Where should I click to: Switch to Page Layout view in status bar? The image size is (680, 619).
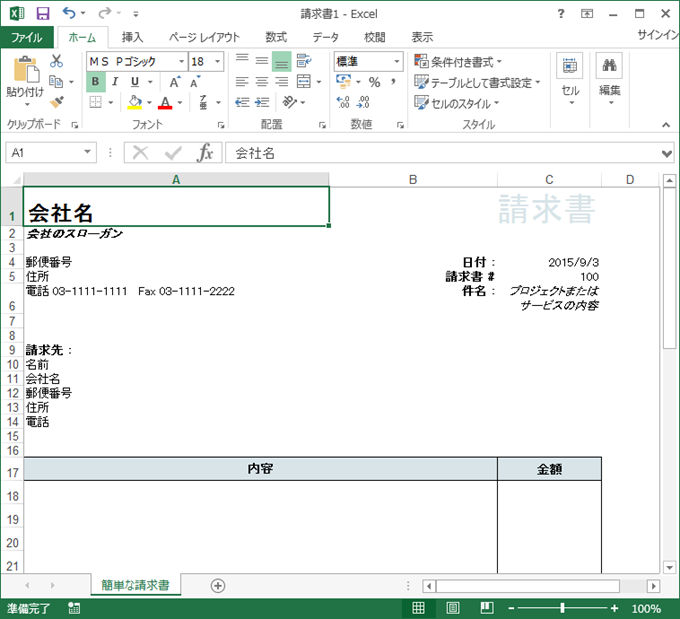(x=452, y=608)
